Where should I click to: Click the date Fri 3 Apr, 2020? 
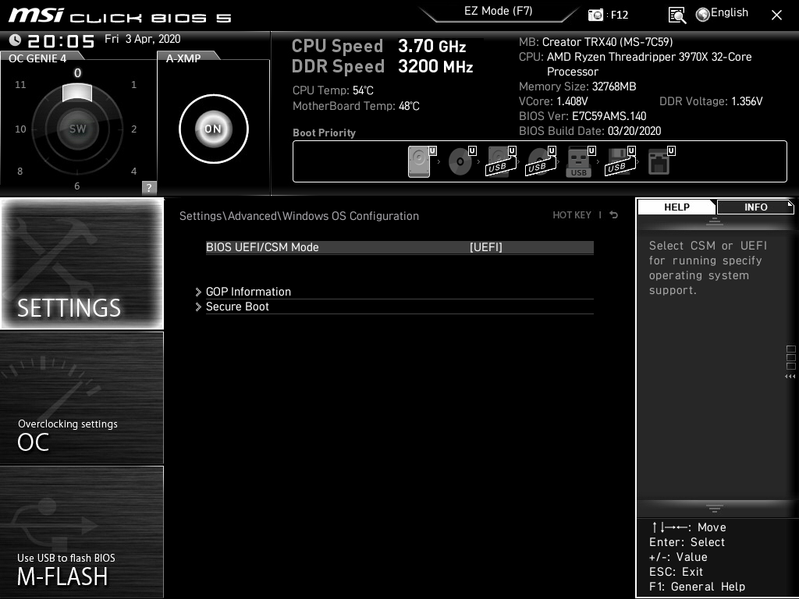click(x=142, y=39)
